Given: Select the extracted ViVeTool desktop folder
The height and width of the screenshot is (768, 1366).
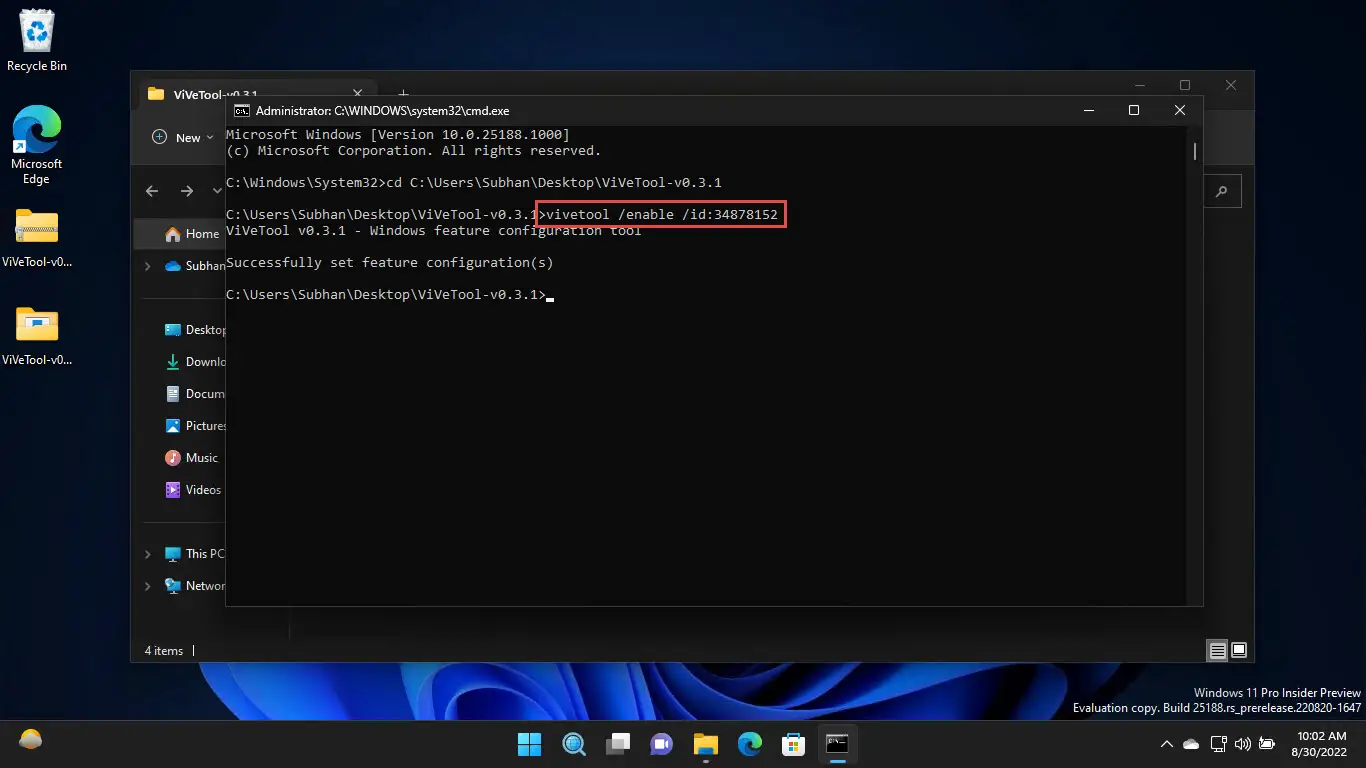Looking at the screenshot, I should [37, 336].
